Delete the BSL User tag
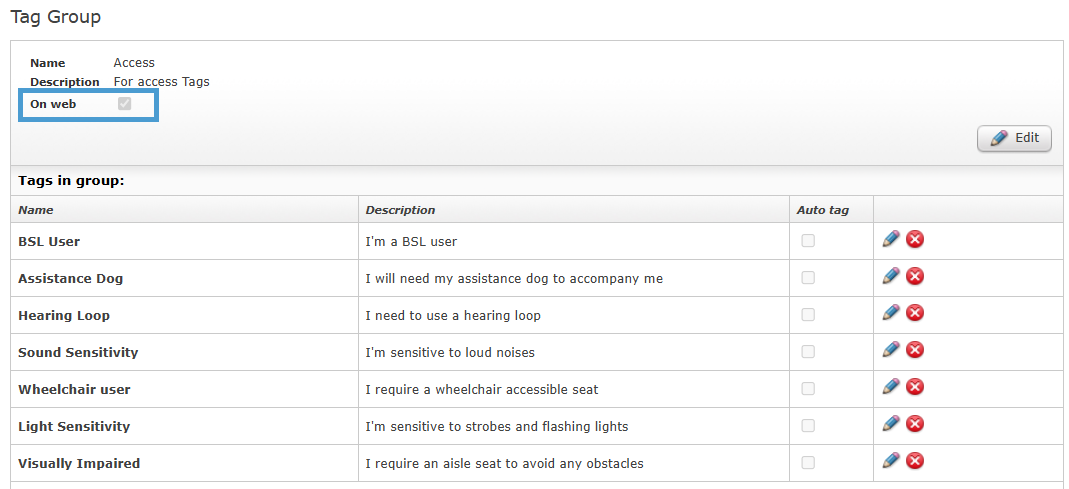Screen dimensions: 1069x489 tap(914, 239)
